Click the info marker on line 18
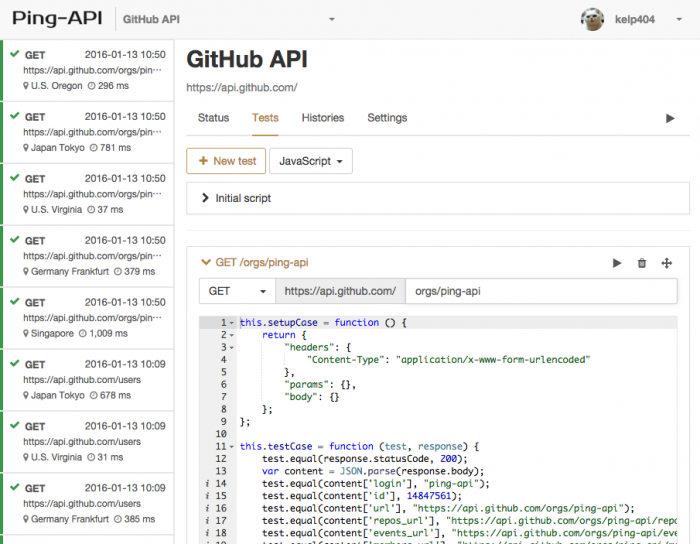700x544 pixels. pos(207,533)
